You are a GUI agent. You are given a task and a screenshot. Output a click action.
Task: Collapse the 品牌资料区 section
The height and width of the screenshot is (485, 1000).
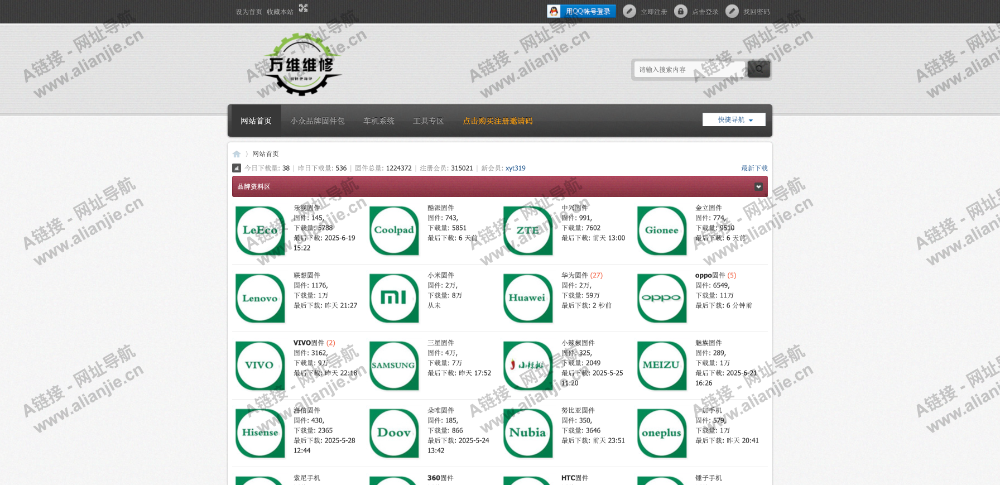point(759,187)
